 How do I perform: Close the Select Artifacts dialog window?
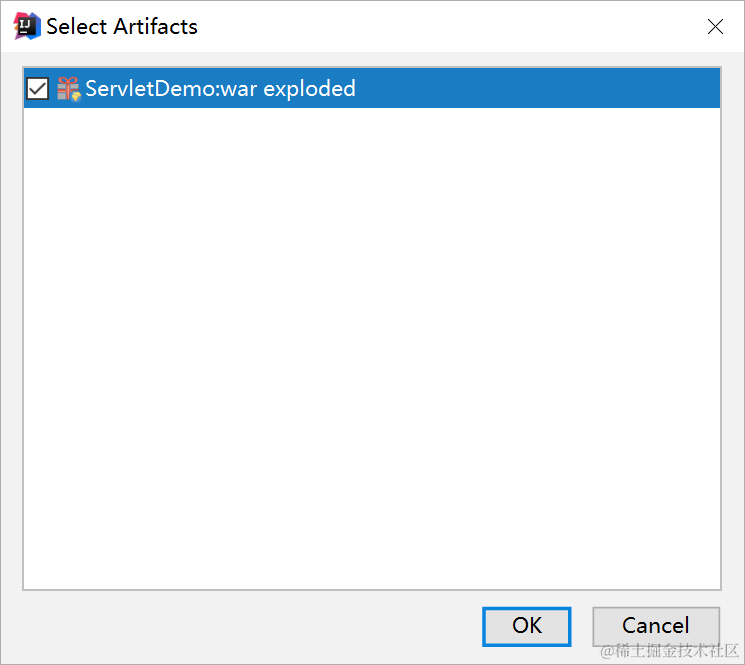tap(715, 27)
